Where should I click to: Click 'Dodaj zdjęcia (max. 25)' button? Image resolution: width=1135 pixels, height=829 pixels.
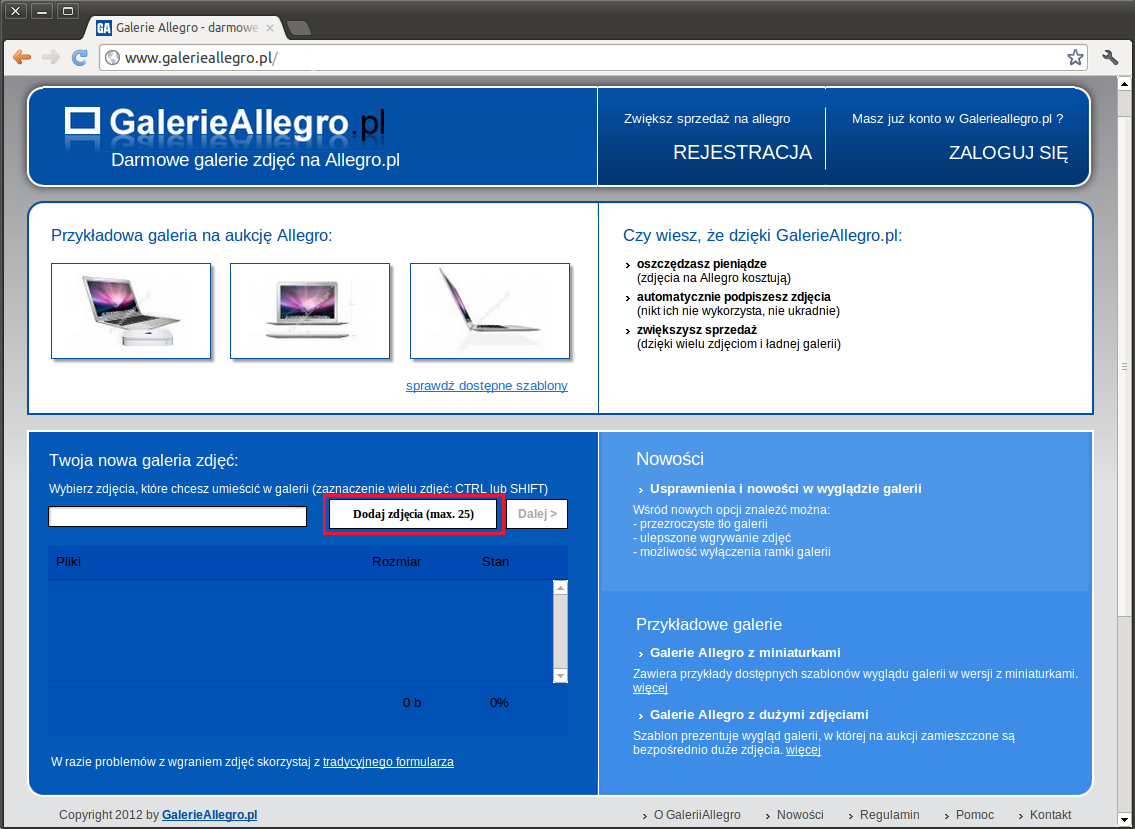pyautogui.click(x=413, y=514)
